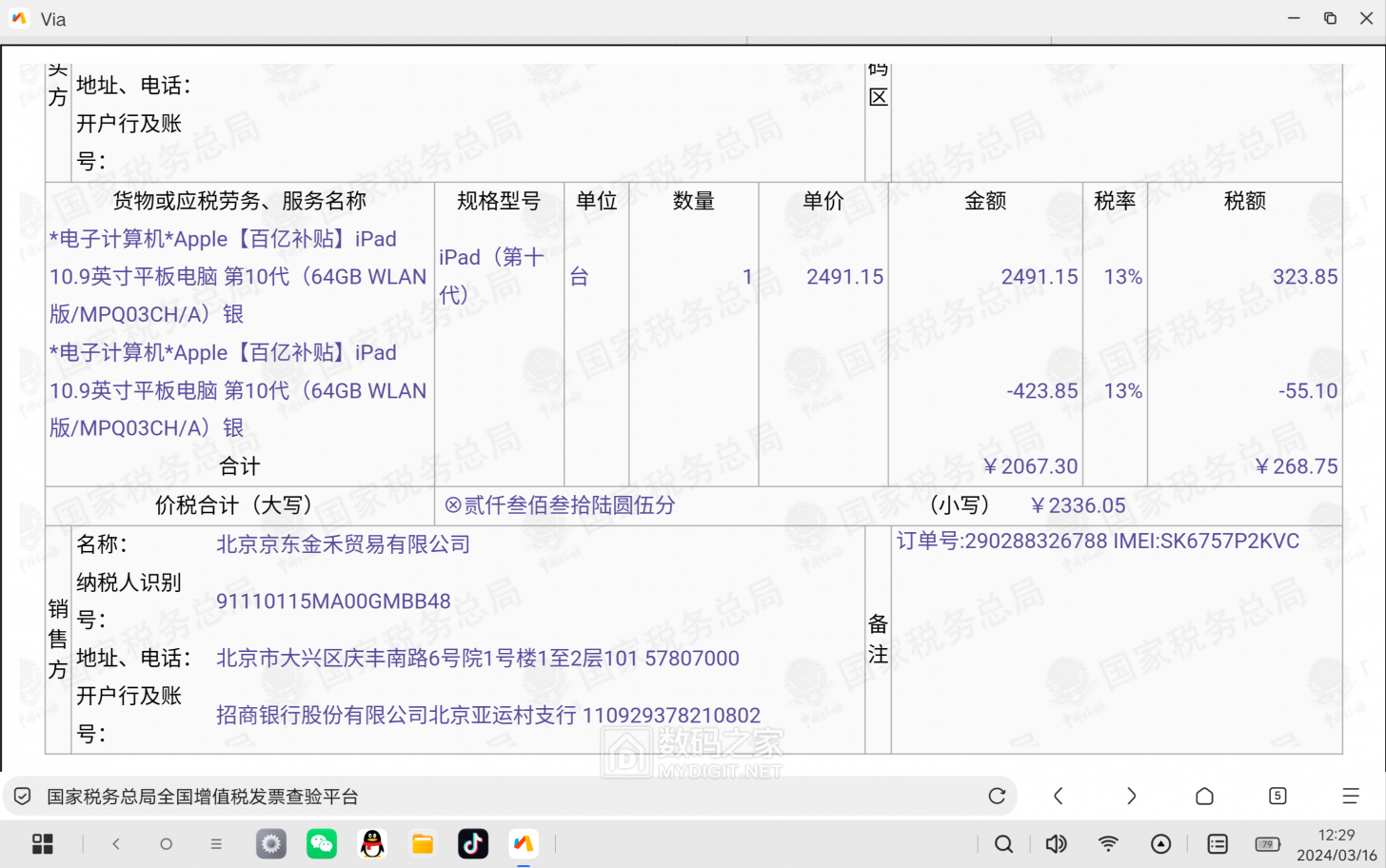1386x868 pixels.
Task: Click the Via reload page icon
Action: click(997, 796)
